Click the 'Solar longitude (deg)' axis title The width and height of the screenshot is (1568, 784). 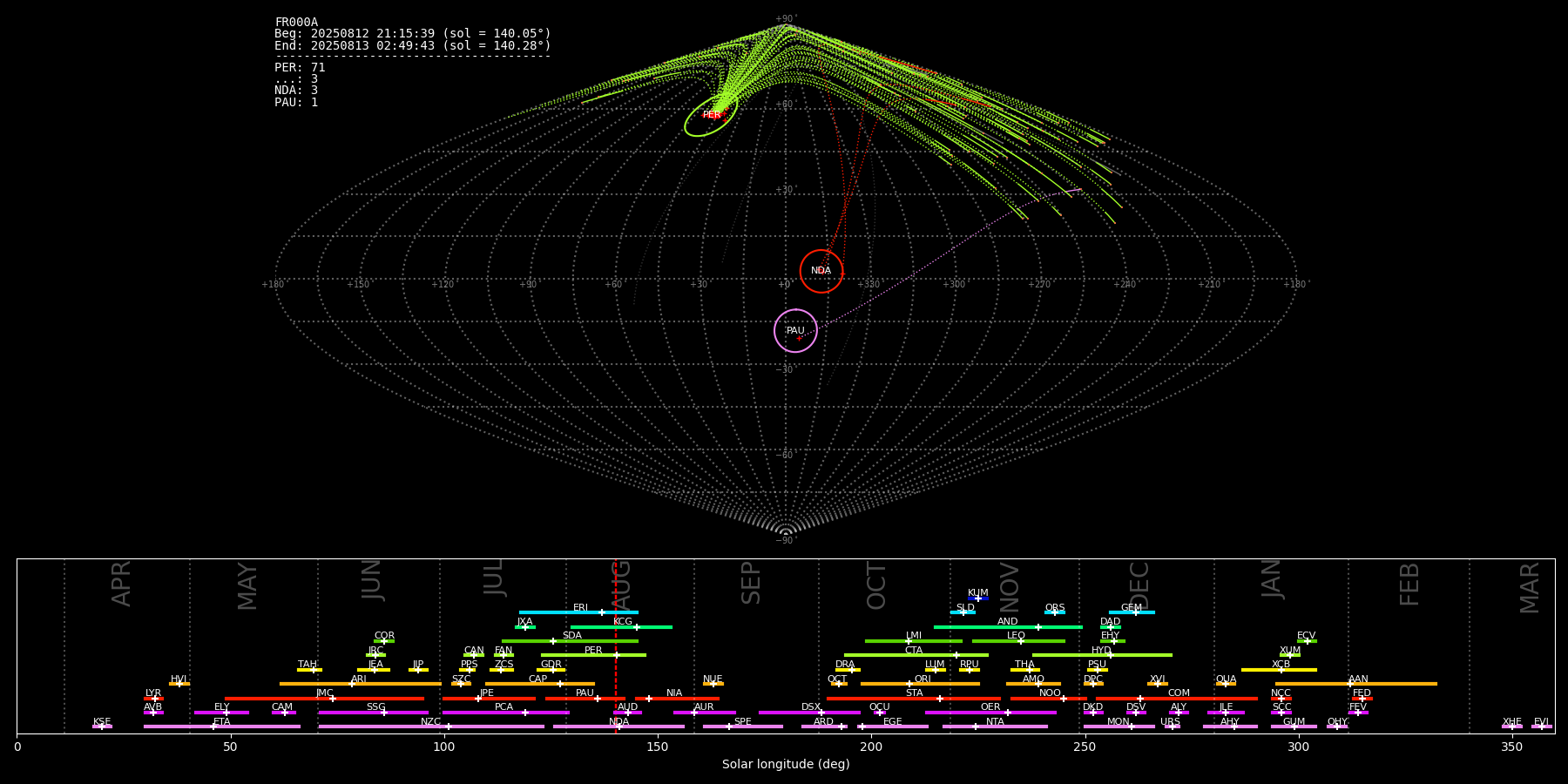786,765
